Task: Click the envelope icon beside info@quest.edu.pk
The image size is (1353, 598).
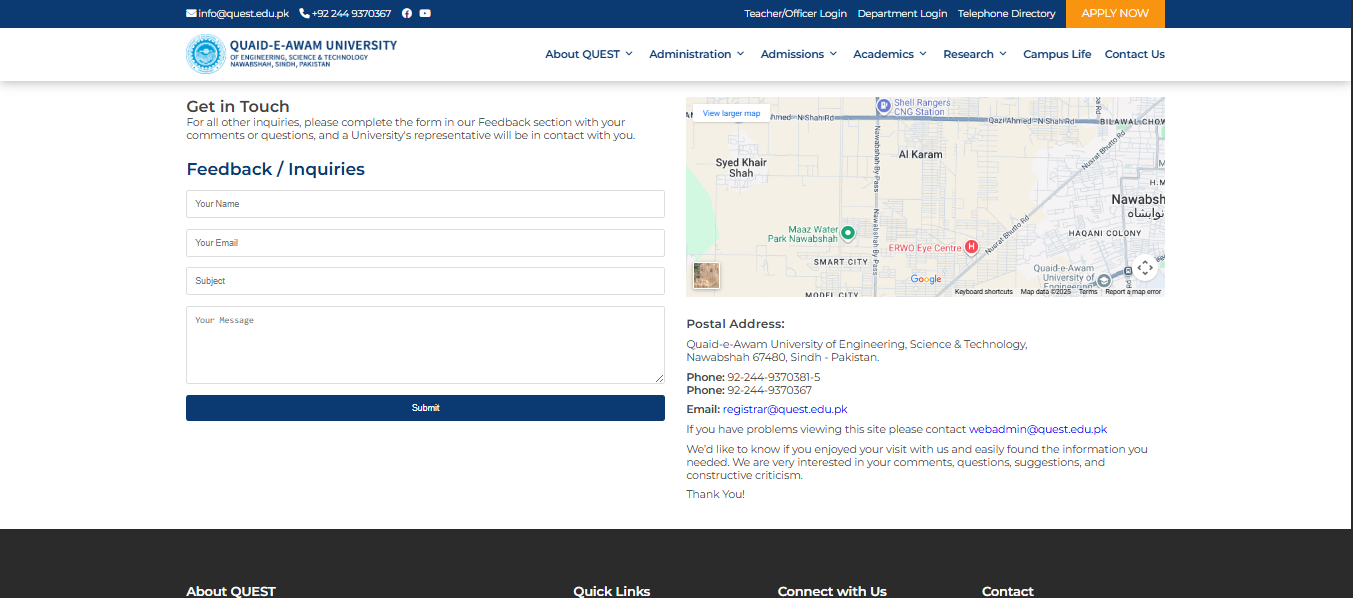Action: click(189, 13)
